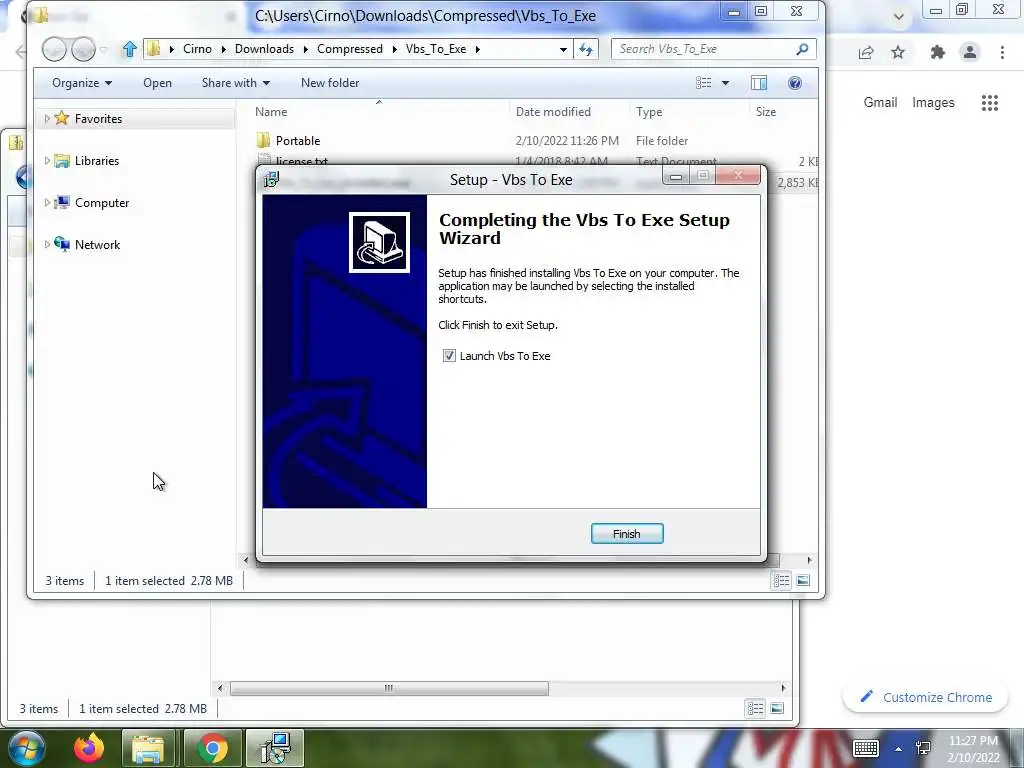
Task: Open the Share with dropdown
Action: (235, 83)
